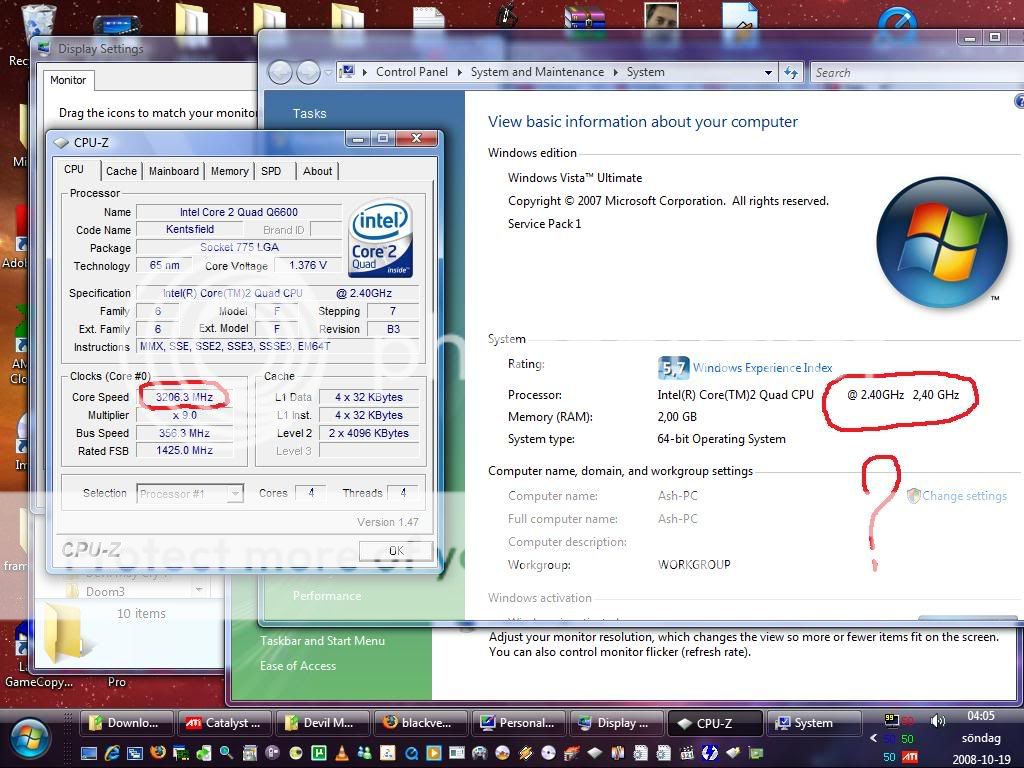
Task: Expand the address bar history dropdown
Action: click(x=768, y=72)
